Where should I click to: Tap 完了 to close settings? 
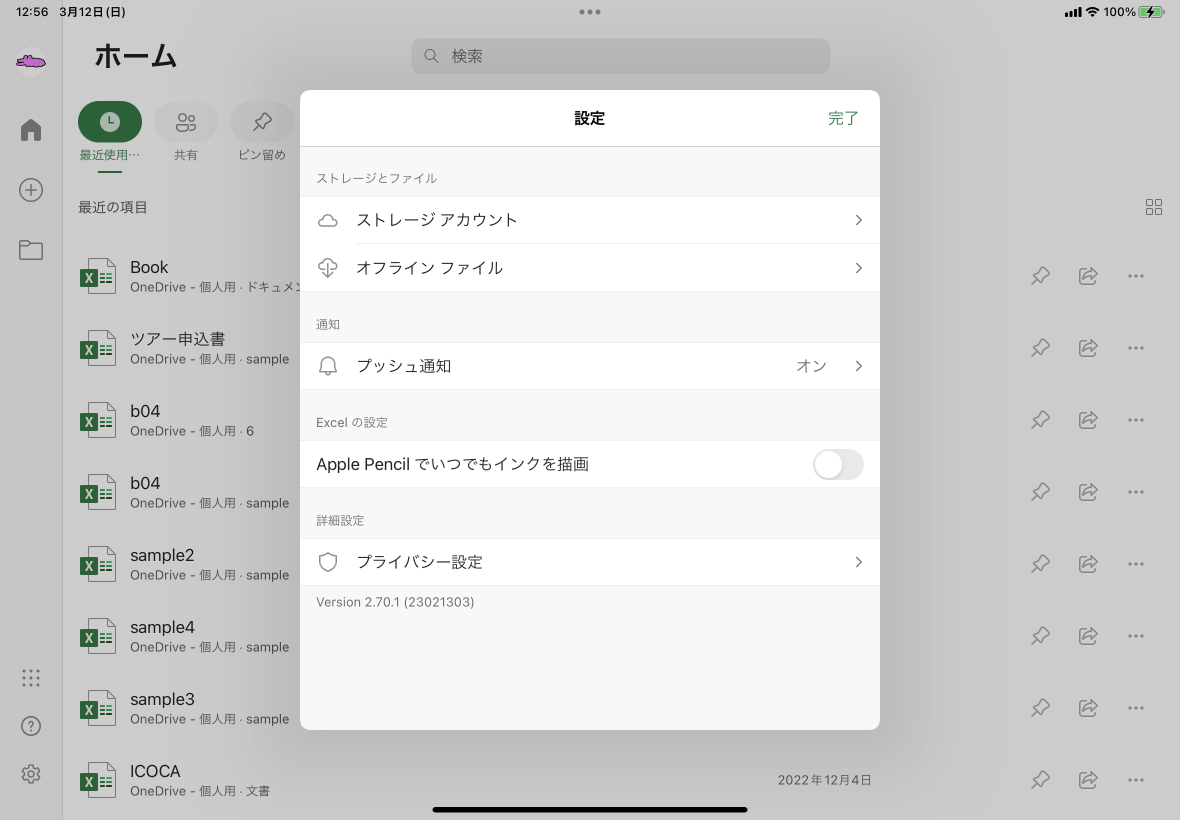843,118
